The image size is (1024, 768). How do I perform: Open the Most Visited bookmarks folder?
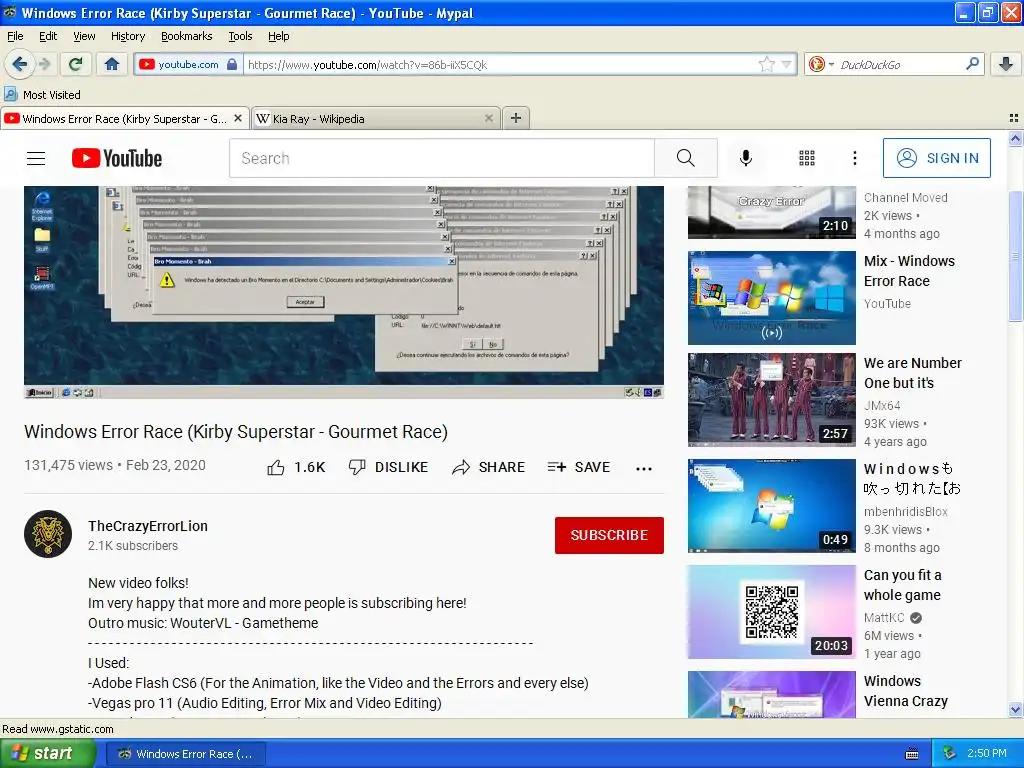tap(43, 95)
